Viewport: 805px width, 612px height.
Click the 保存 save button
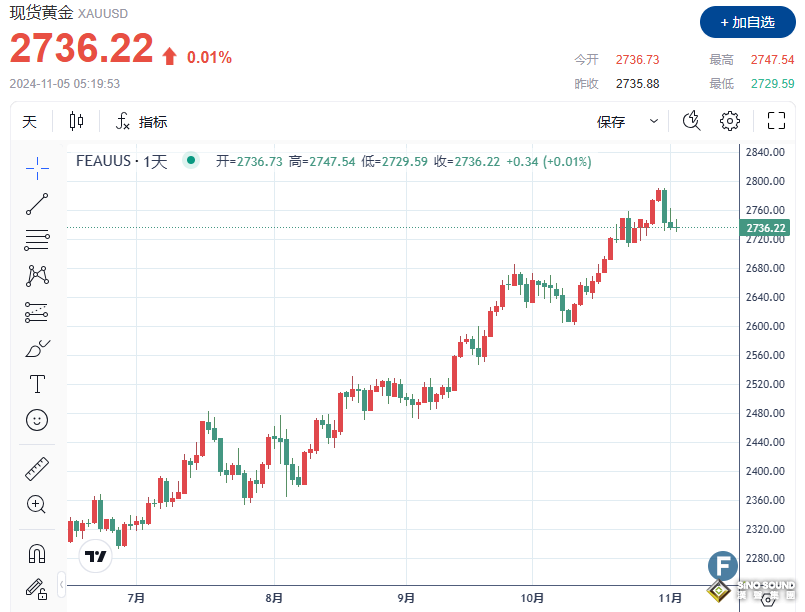pyautogui.click(x=611, y=122)
